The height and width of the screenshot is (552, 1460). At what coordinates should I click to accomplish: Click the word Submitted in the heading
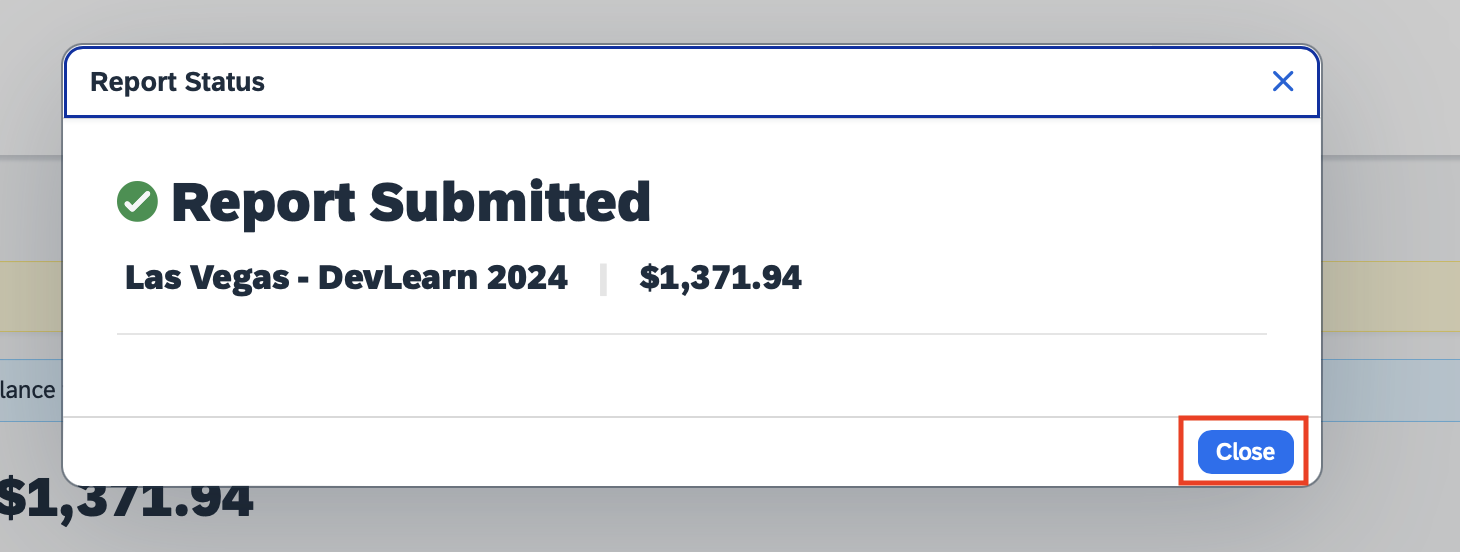(510, 202)
